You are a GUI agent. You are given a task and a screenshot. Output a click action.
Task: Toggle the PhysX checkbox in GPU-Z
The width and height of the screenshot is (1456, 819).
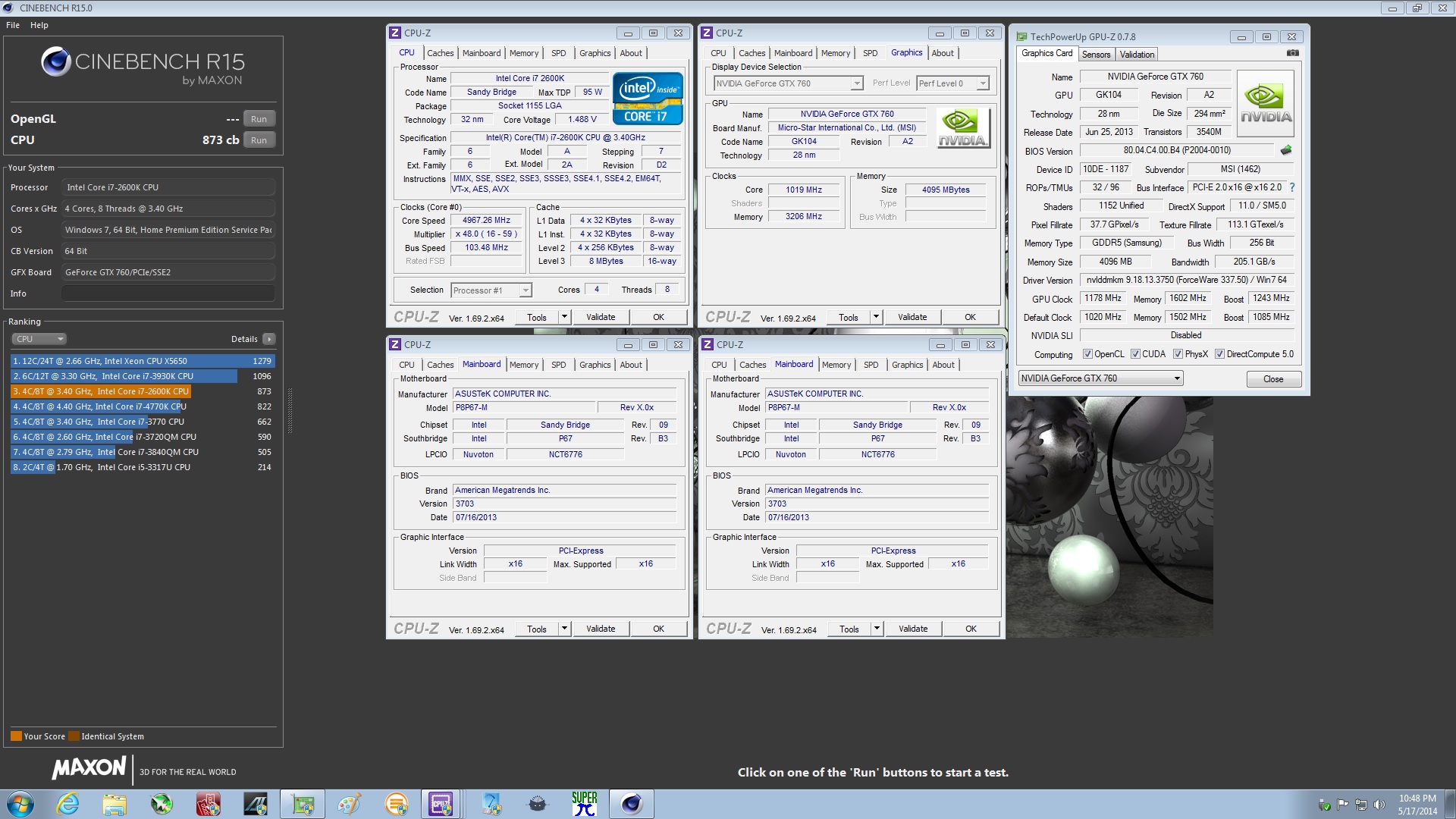click(1178, 354)
